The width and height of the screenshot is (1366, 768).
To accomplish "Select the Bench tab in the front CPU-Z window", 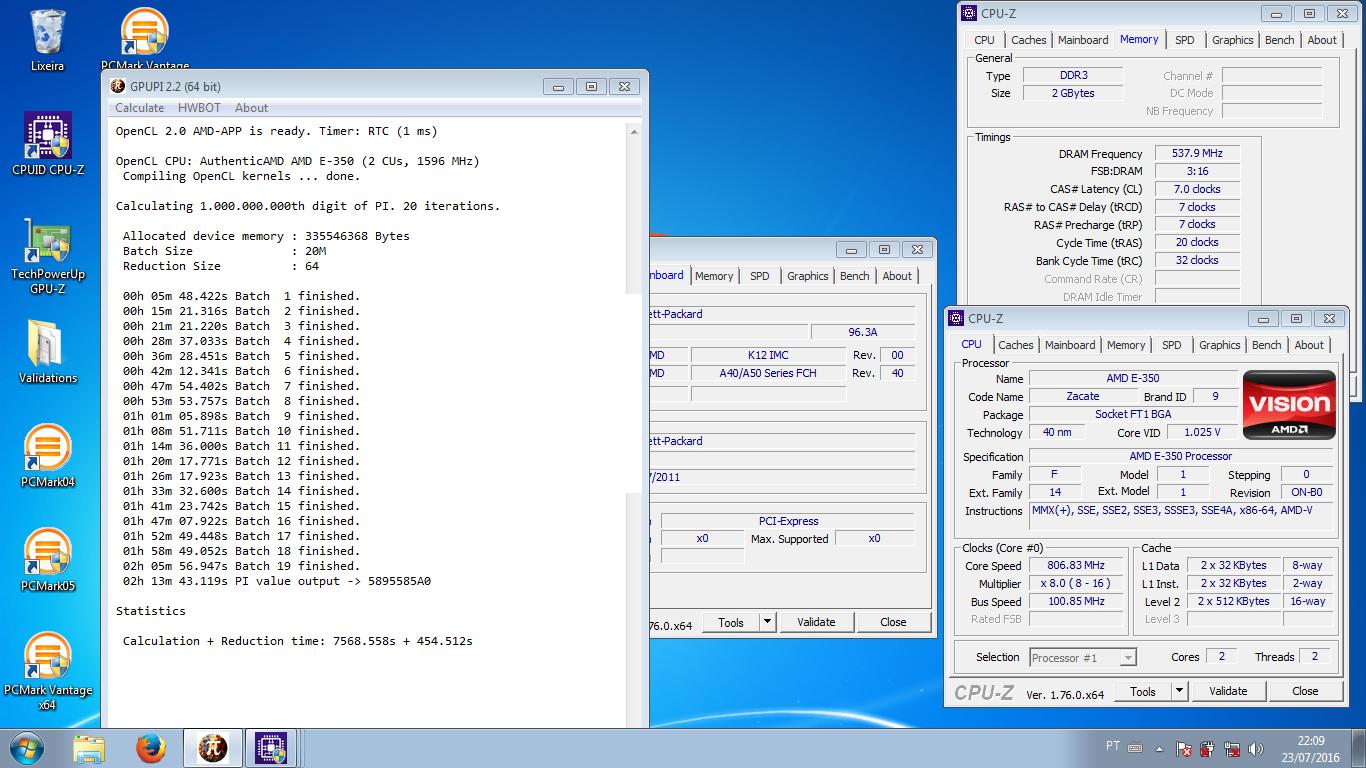I will point(1266,345).
